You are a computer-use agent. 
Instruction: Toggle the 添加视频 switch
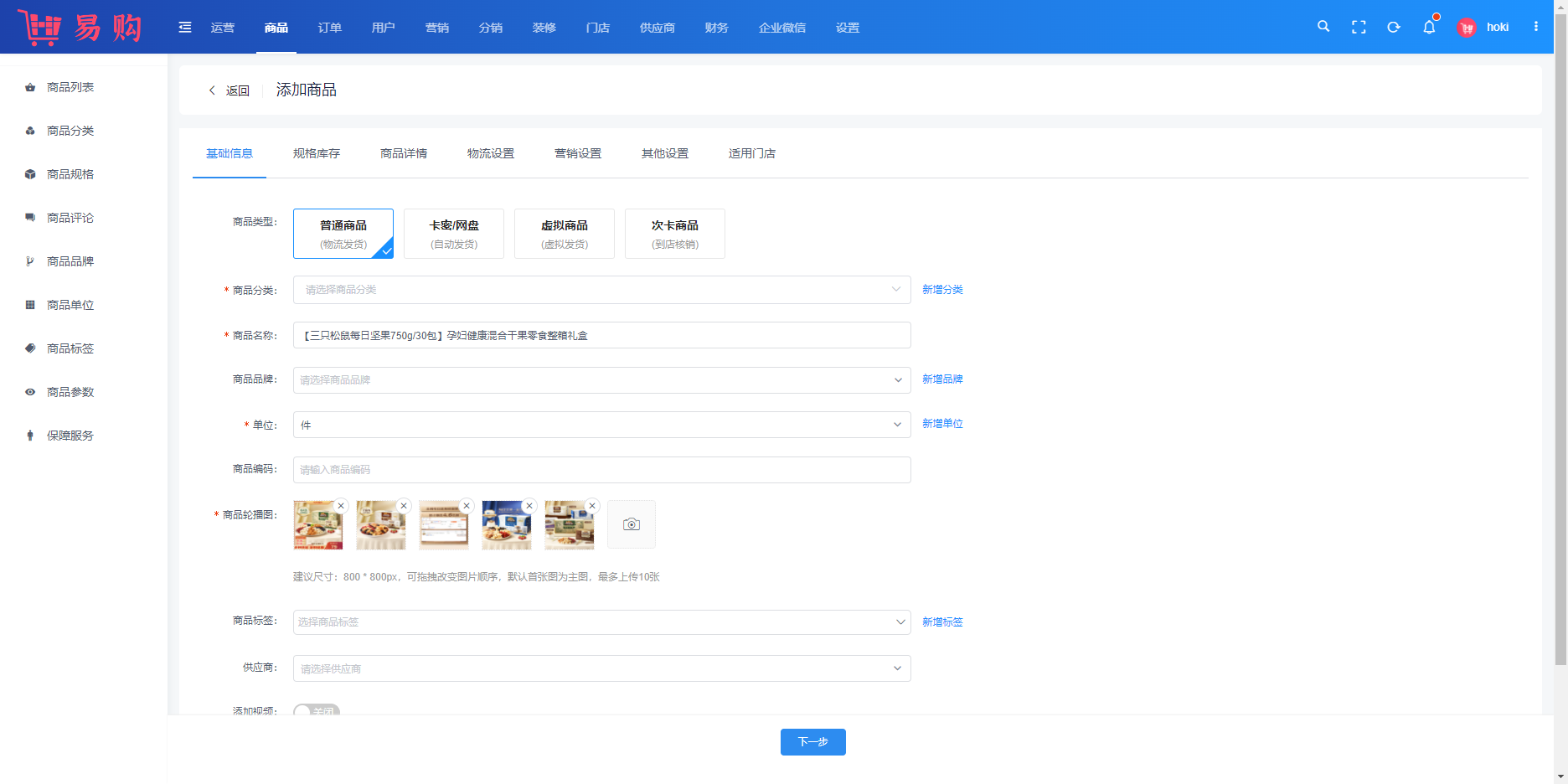click(x=316, y=710)
